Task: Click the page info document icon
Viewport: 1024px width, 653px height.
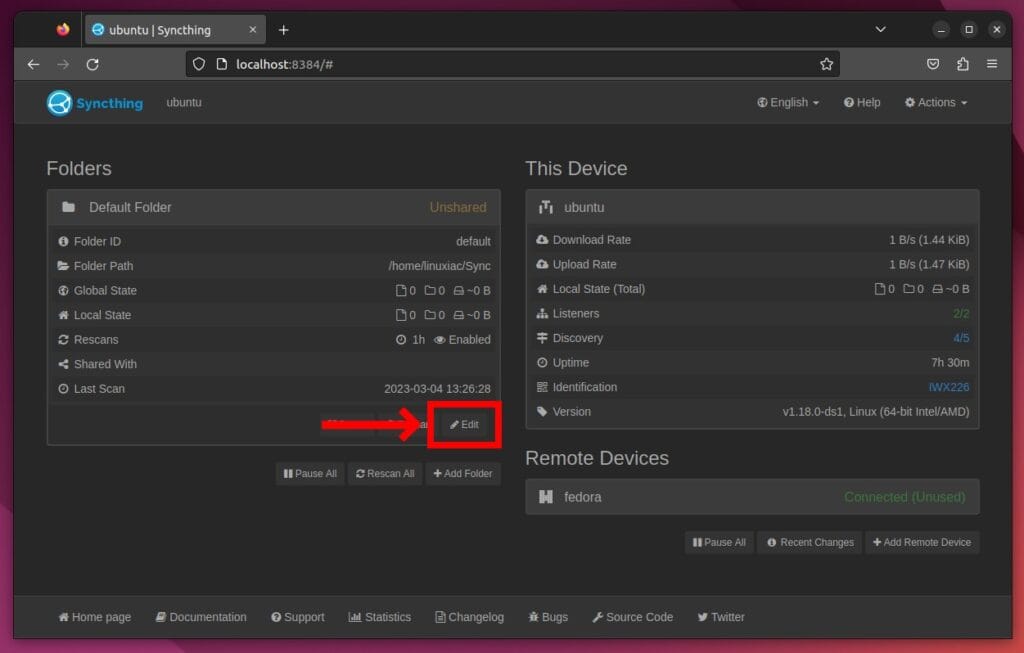Action: point(222,64)
